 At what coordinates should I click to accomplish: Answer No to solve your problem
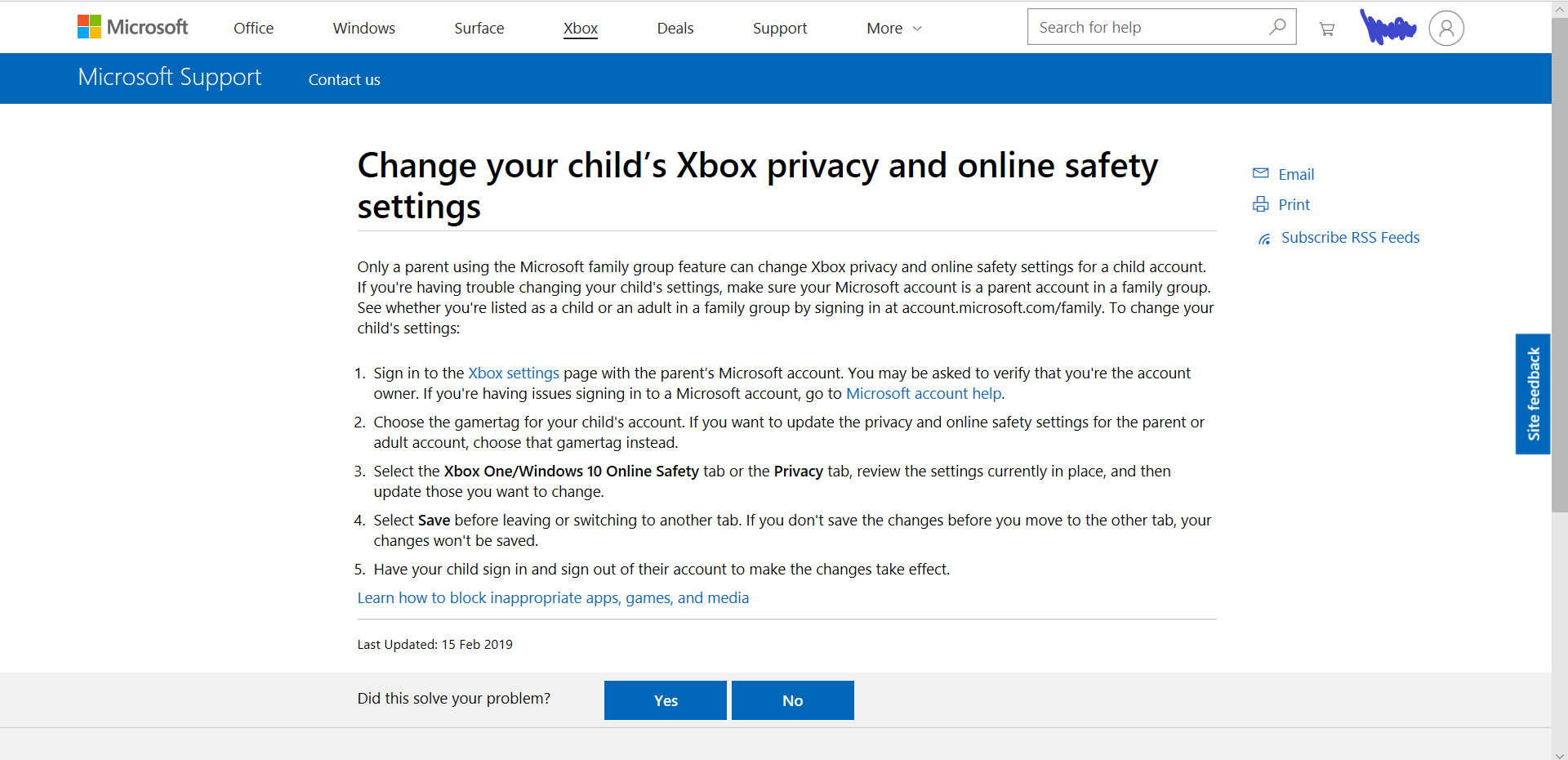coord(793,700)
